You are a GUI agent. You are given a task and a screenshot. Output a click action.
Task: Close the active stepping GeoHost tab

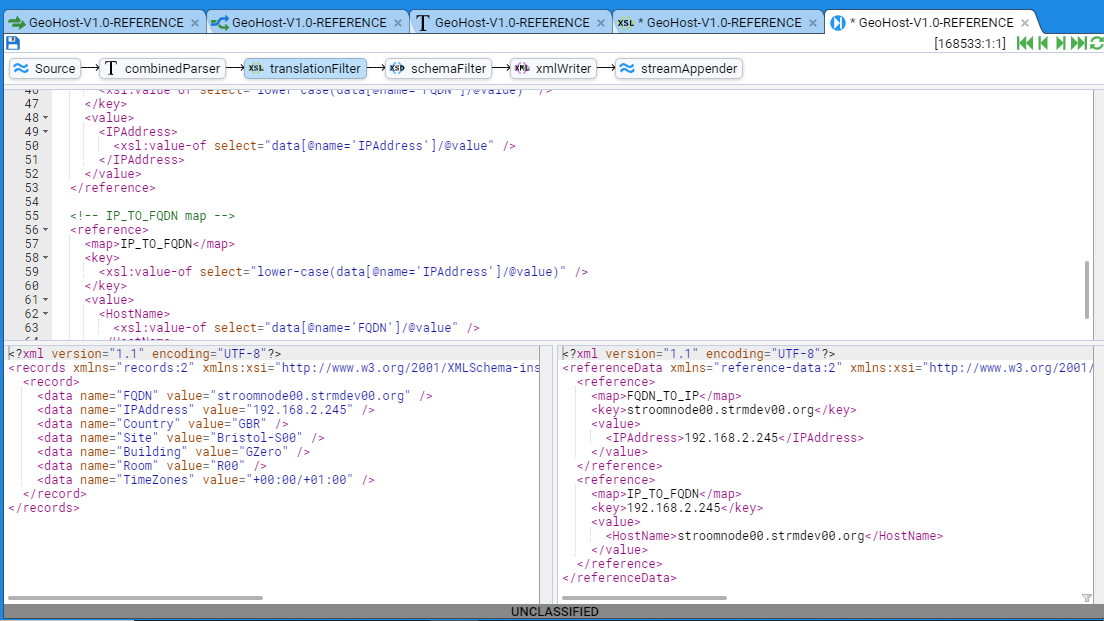tap(1026, 22)
